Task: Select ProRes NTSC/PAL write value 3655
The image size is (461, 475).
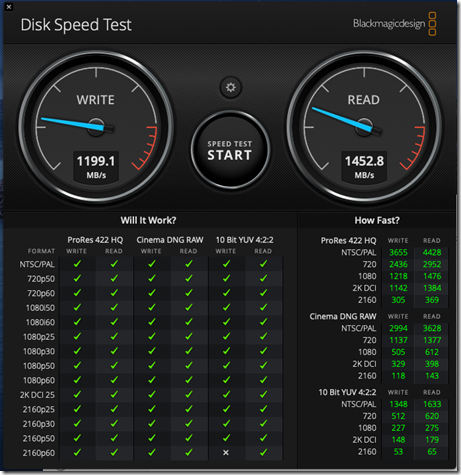Action: pyautogui.click(x=398, y=252)
